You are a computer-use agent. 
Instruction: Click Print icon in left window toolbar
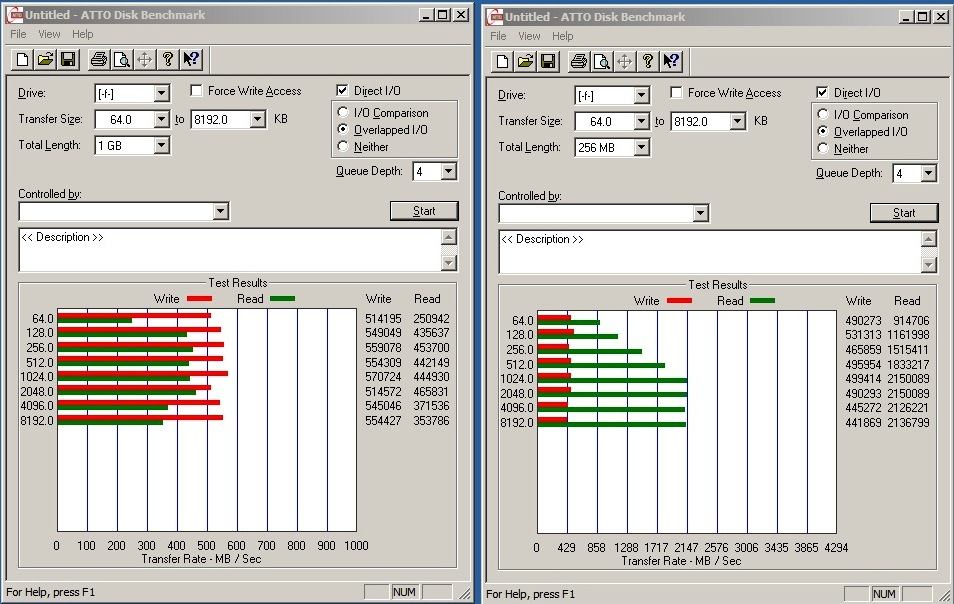click(x=99, y=59)
